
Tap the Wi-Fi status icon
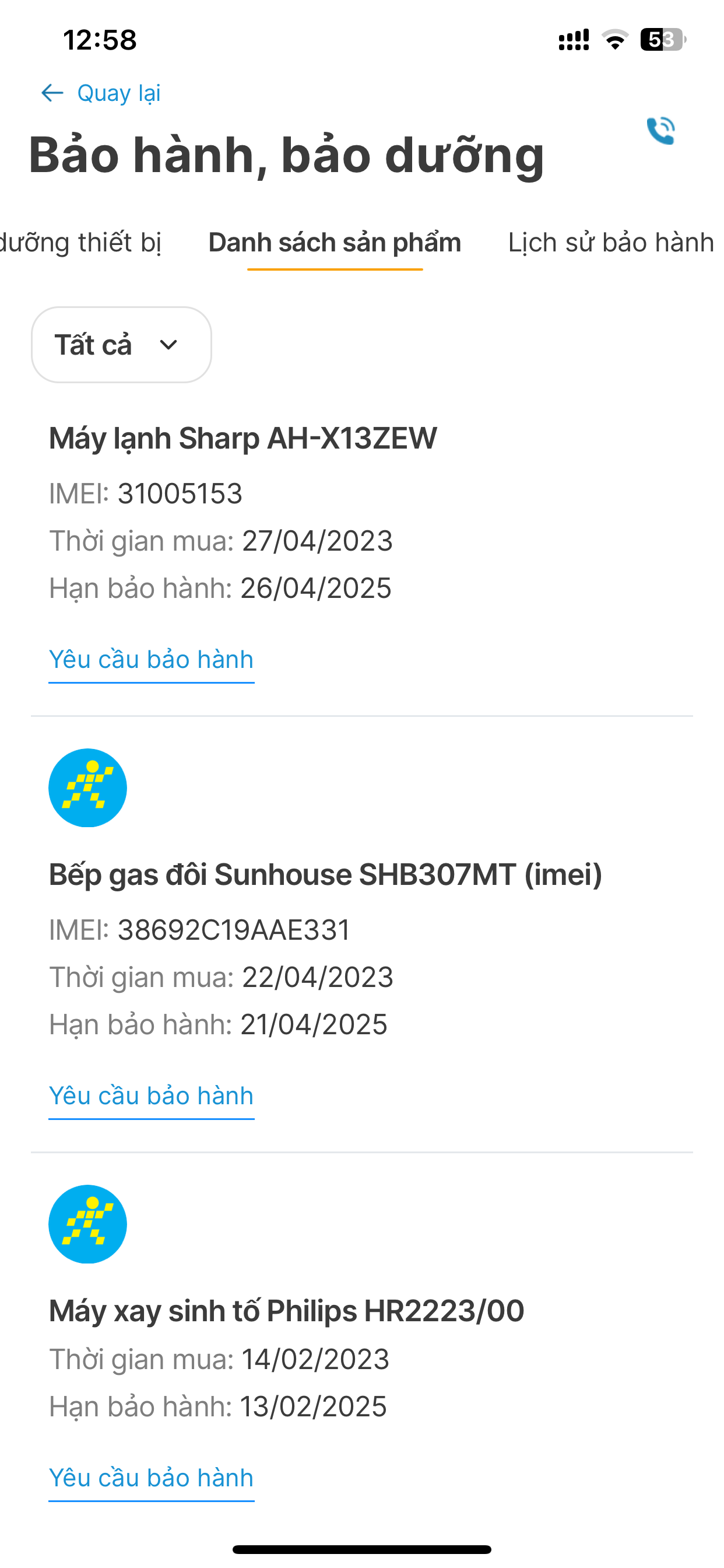615,40
